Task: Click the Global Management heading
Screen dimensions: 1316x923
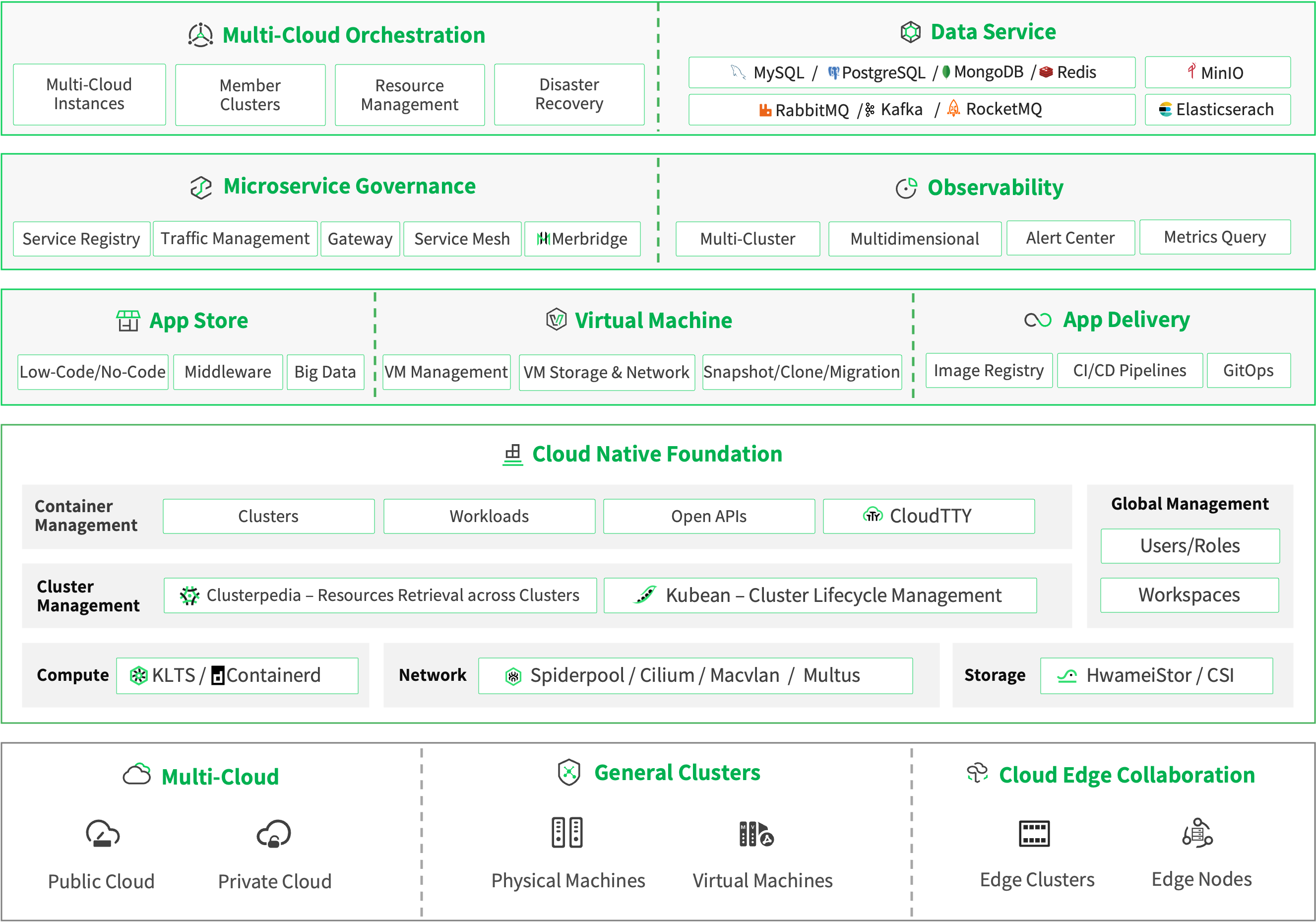Action: click(1190, 504)
